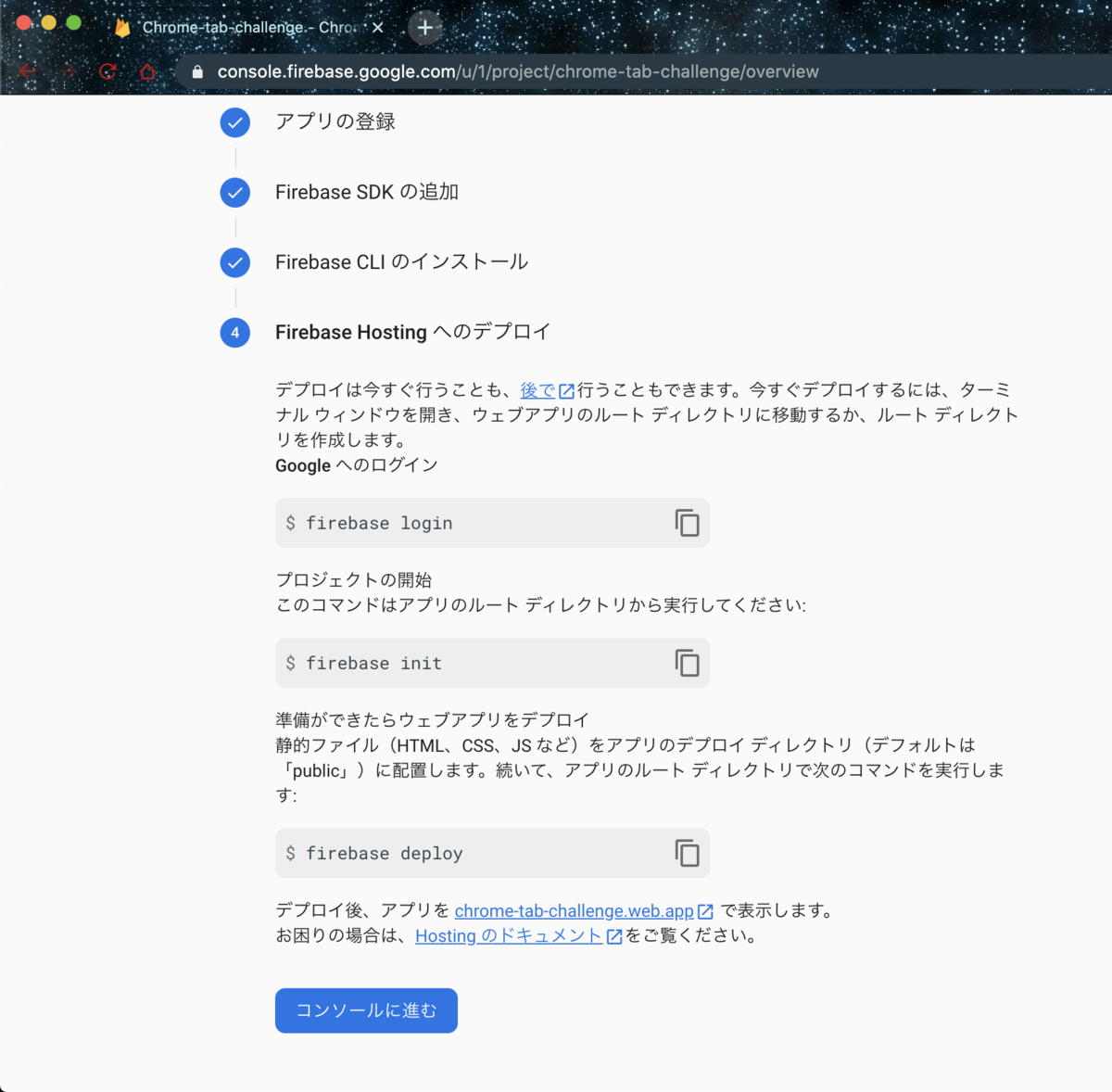Click the 準備ができたらウェブアプリをデプロイ label
This screenshot has height=1092, width=1112.
coord(433,720)
